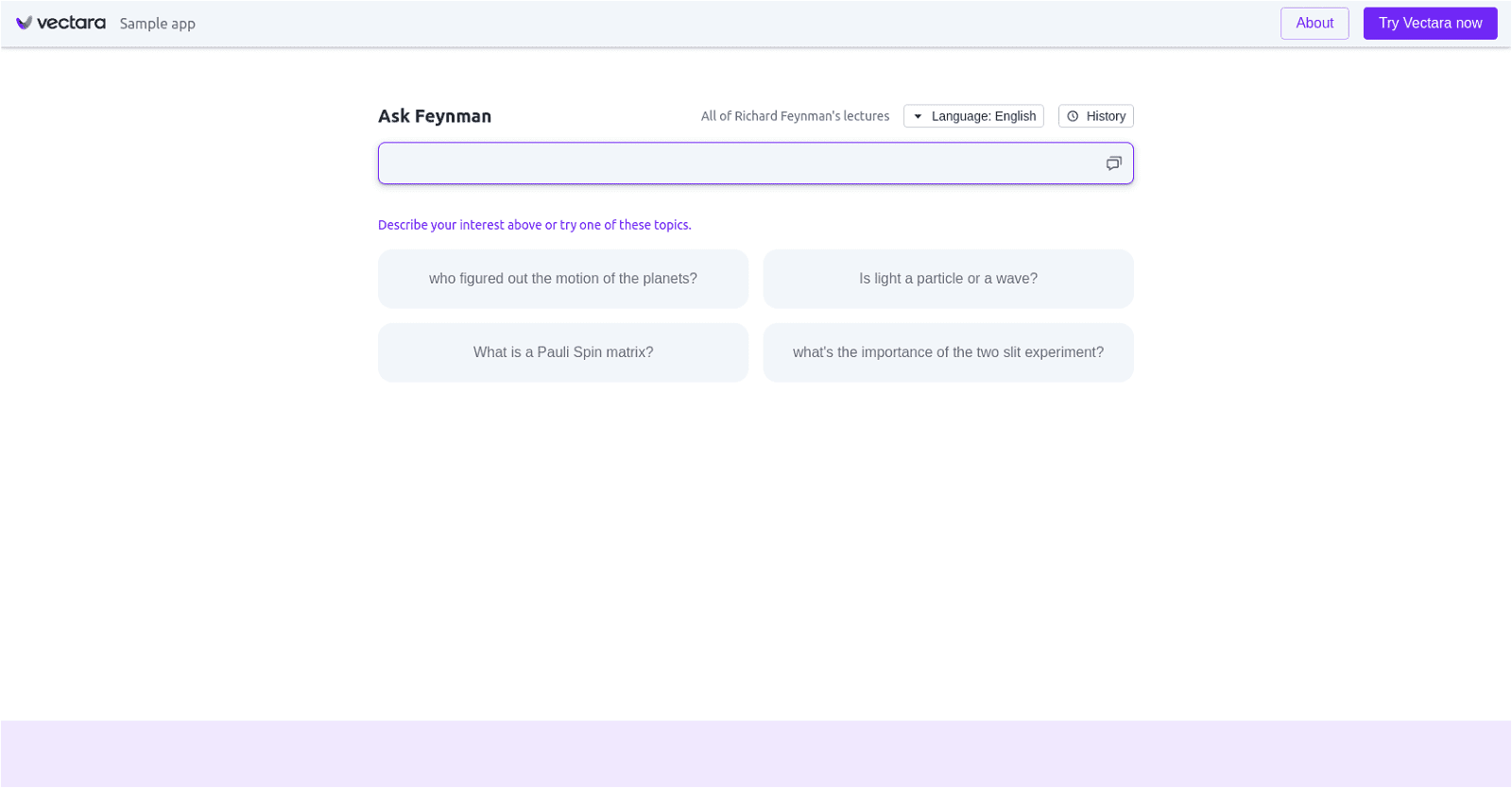Click the chat bubble icon in search box

pyautogui.click(x=1113, y=163)
